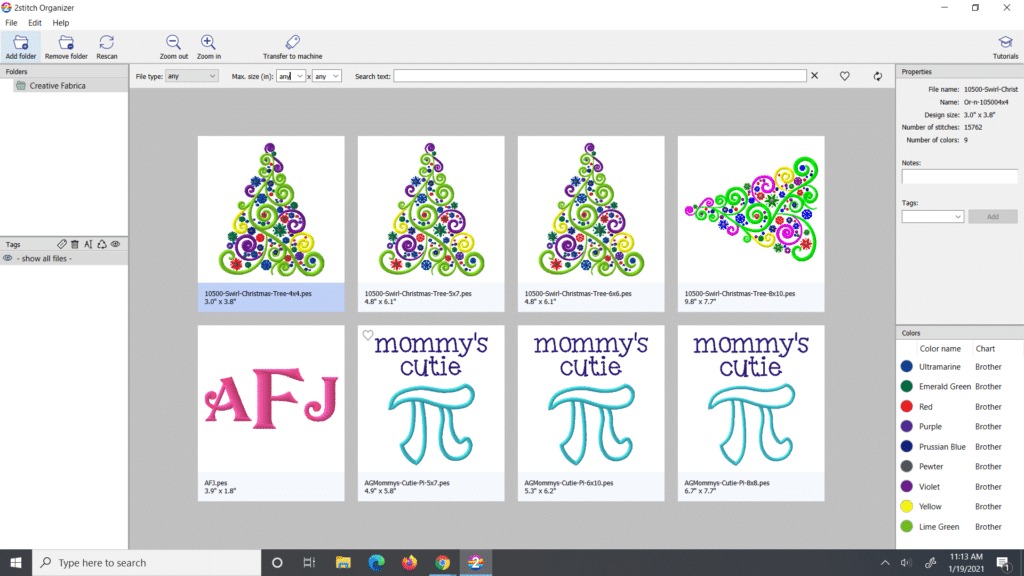Select the Ultramarine color swatch
Image resolution: width=1024 pixels, height=576 pixels.
pyautogui.click(x=907, y=366)
